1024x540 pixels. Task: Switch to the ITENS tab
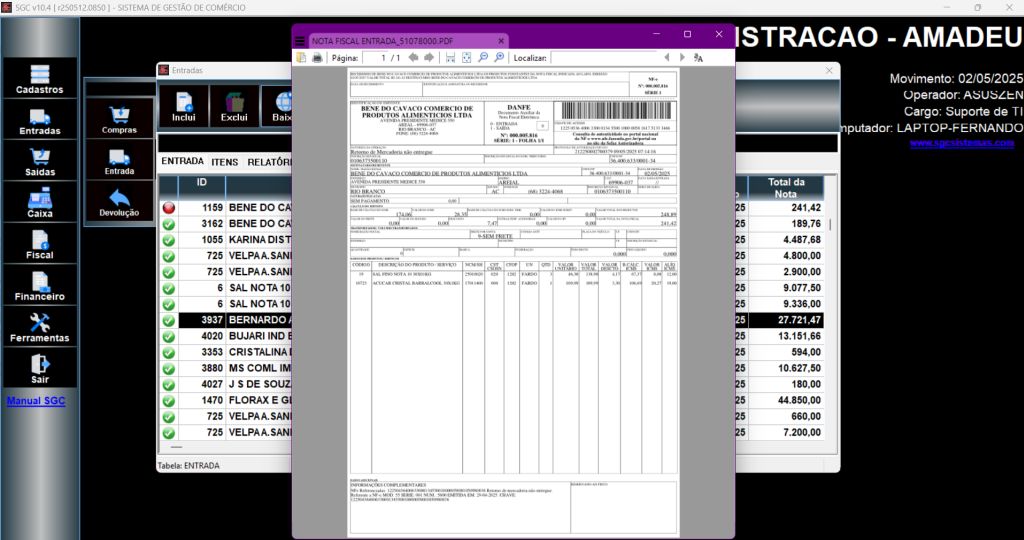(x=225, y=162)
